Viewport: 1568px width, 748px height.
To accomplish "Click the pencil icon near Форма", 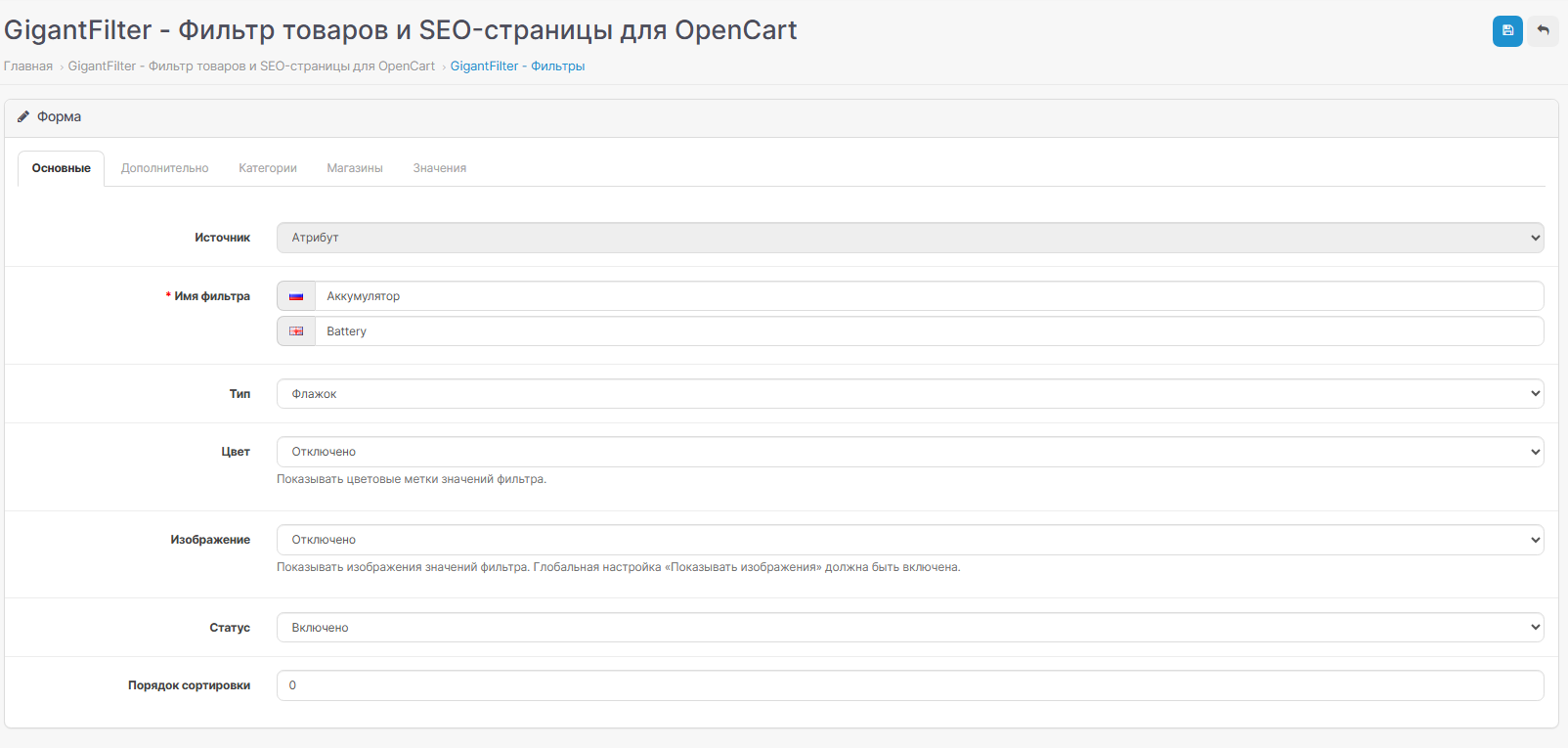I will coord(23,116).
